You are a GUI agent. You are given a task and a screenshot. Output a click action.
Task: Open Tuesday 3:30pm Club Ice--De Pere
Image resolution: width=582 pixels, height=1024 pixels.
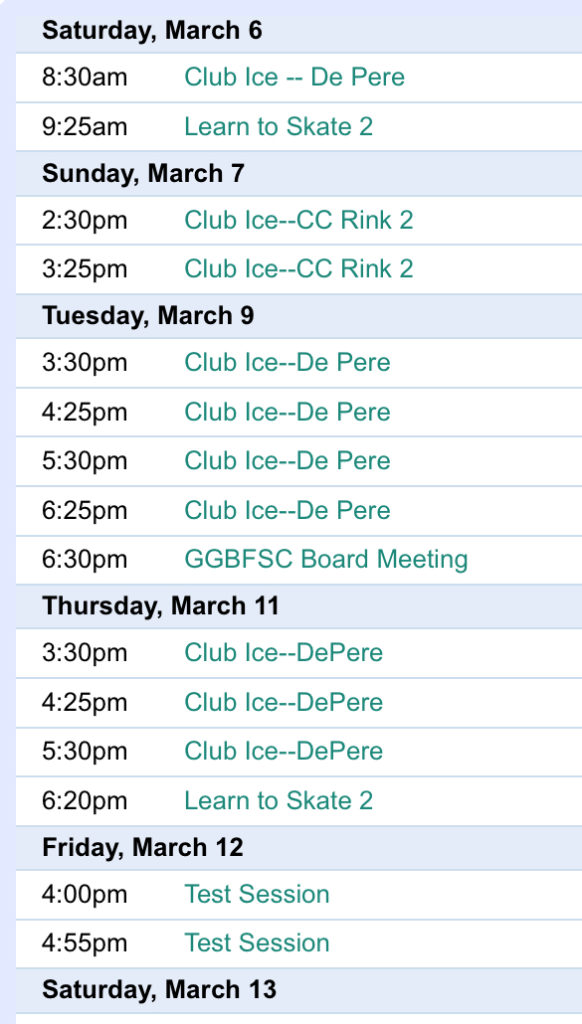point(287,362)
